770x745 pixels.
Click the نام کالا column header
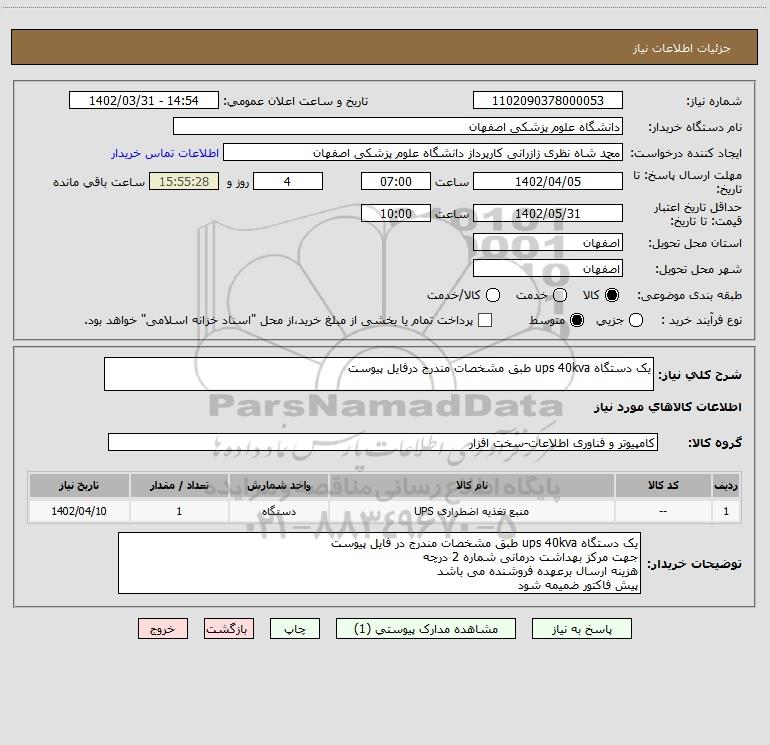[471, 485]
